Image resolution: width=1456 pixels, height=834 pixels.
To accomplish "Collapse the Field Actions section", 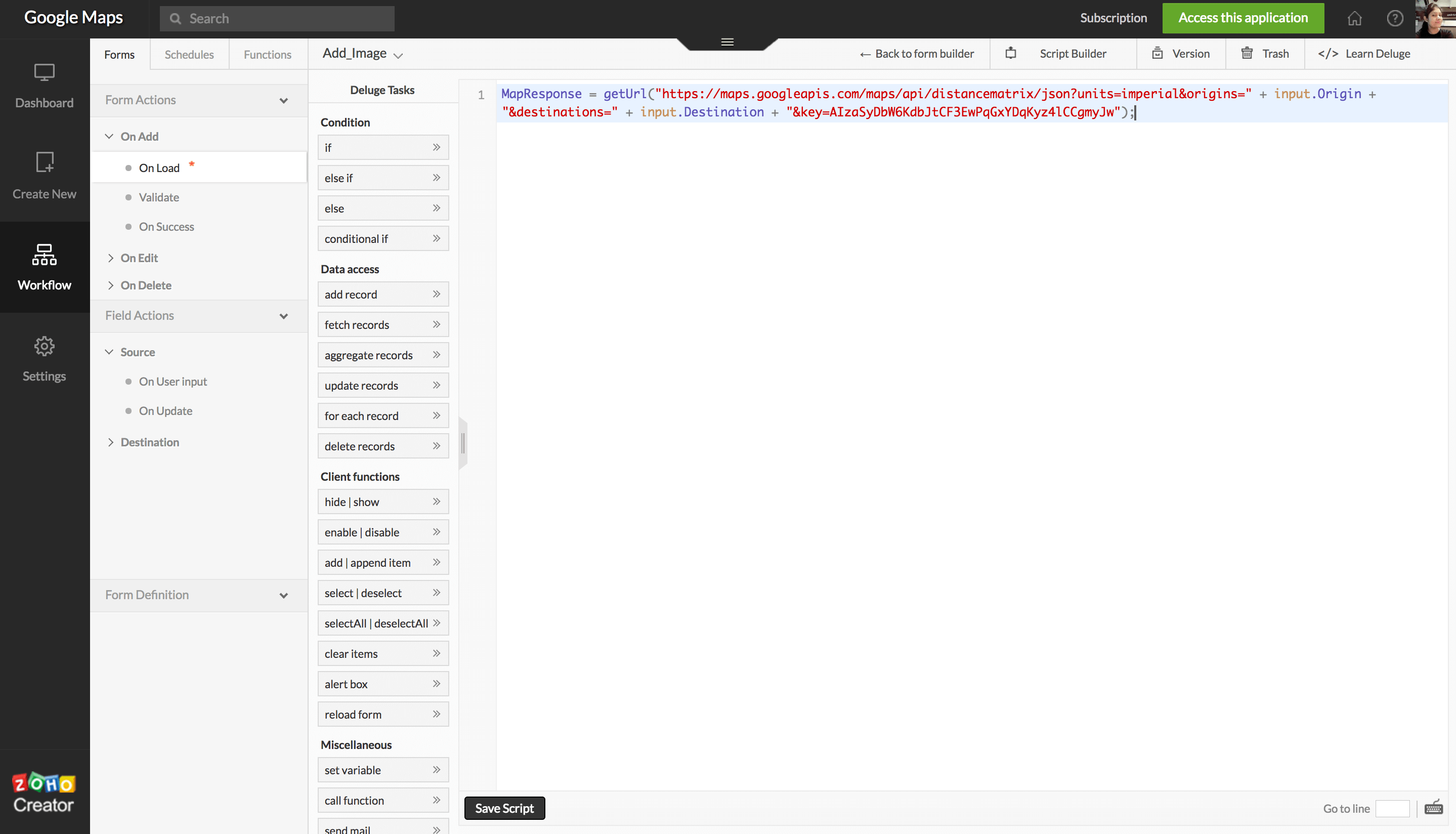I will pos(283,316).
